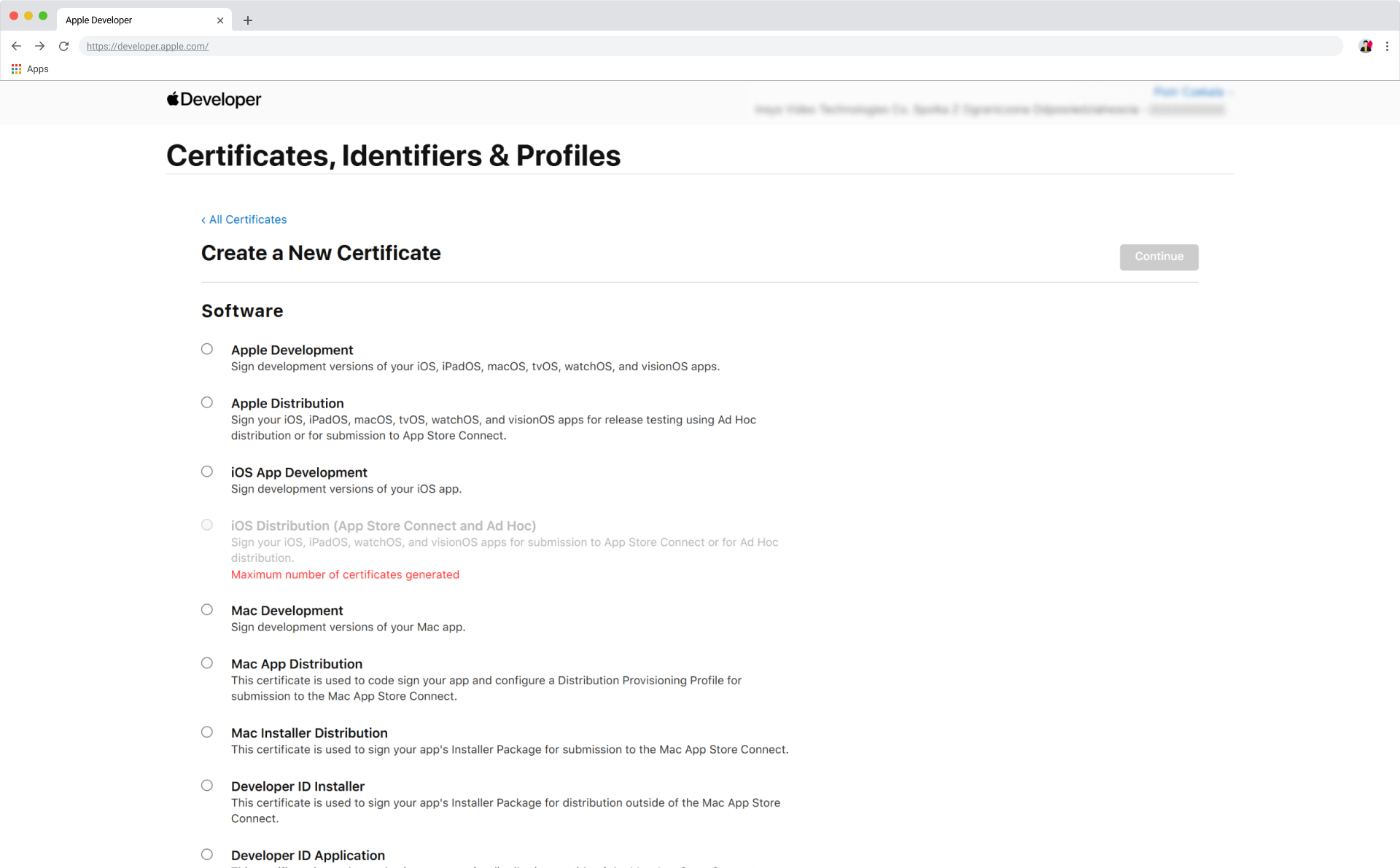Select the Mac Development radio button
The width and height of the screenshot is (1400, 868).
point(207,609)
